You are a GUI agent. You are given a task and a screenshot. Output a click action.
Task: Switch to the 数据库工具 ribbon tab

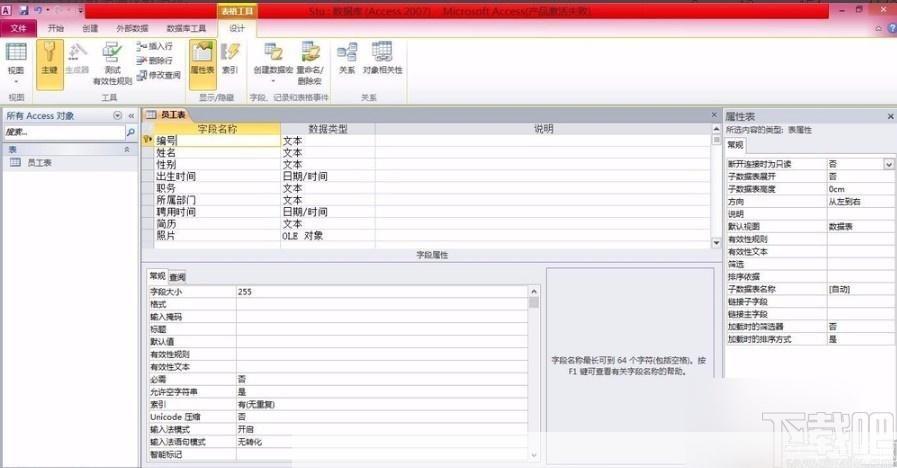tap(186, 28)
